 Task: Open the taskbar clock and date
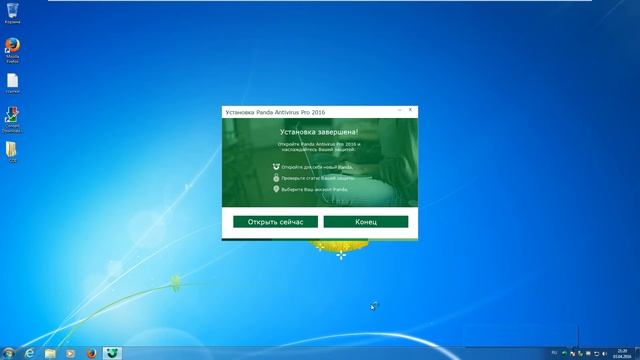pyautogui.click(x=622, y=353)
